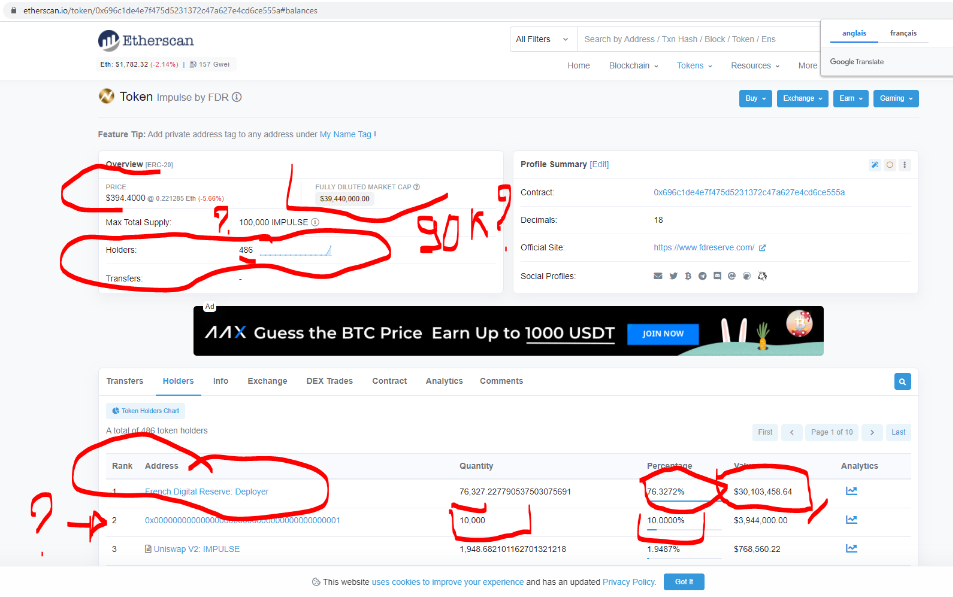Click the blue search icon above holders table
The image size is (953, 597).
pos(903,382)
